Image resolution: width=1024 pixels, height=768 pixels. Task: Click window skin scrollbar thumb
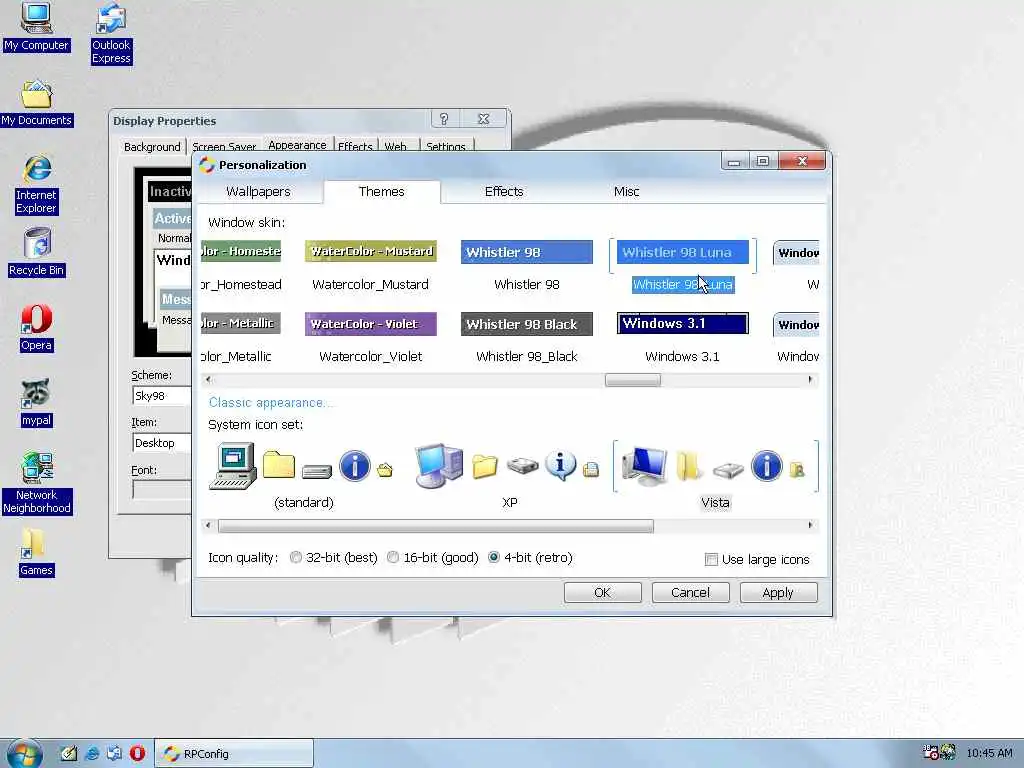pyautogui.click(x=632, y=379)
